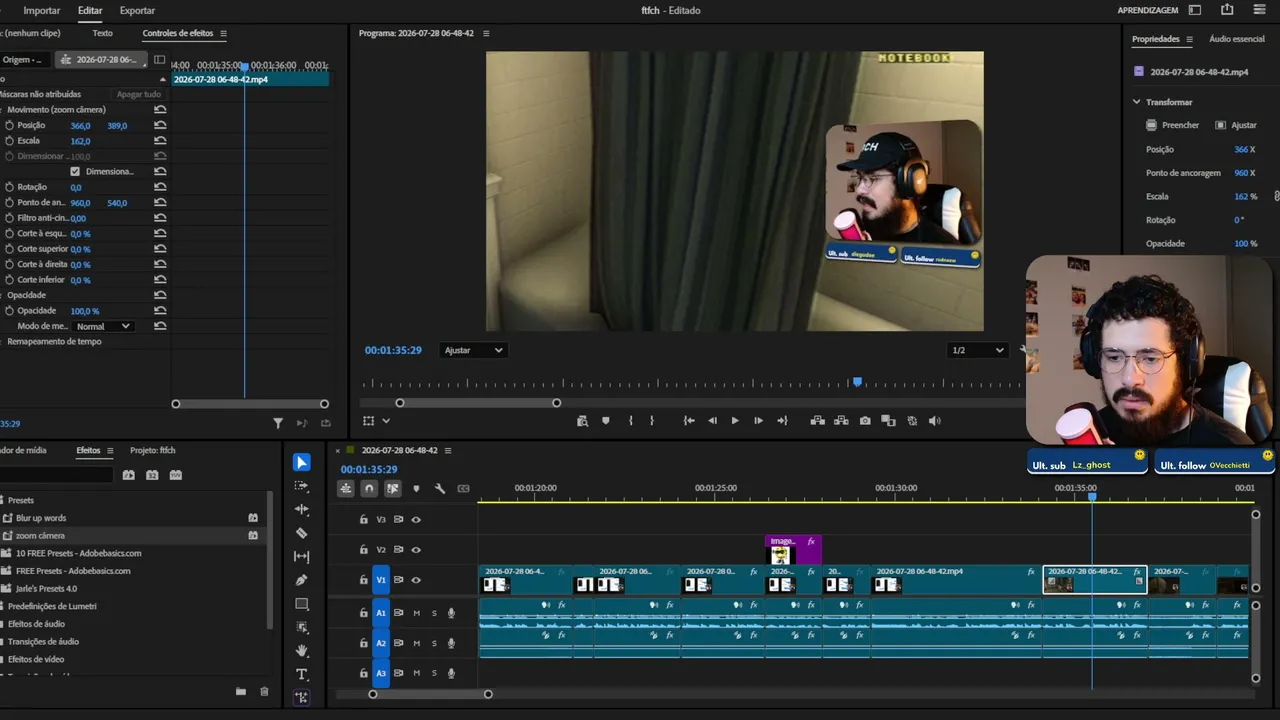The image size is (1280, 720).
Task: Mute audio track A1
Action: tap(416, 613)
